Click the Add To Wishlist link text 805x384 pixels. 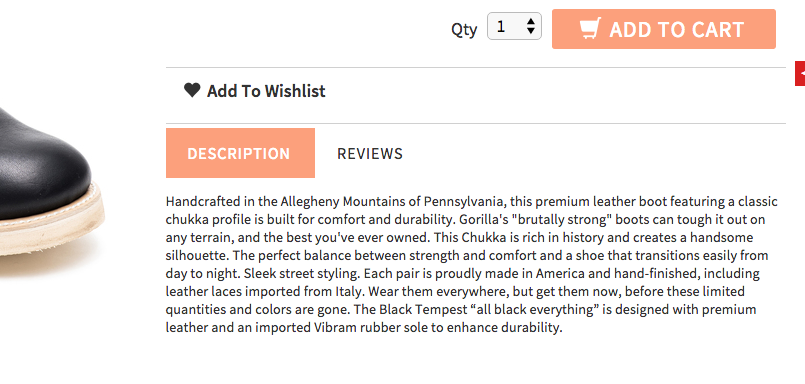(266, 91)
